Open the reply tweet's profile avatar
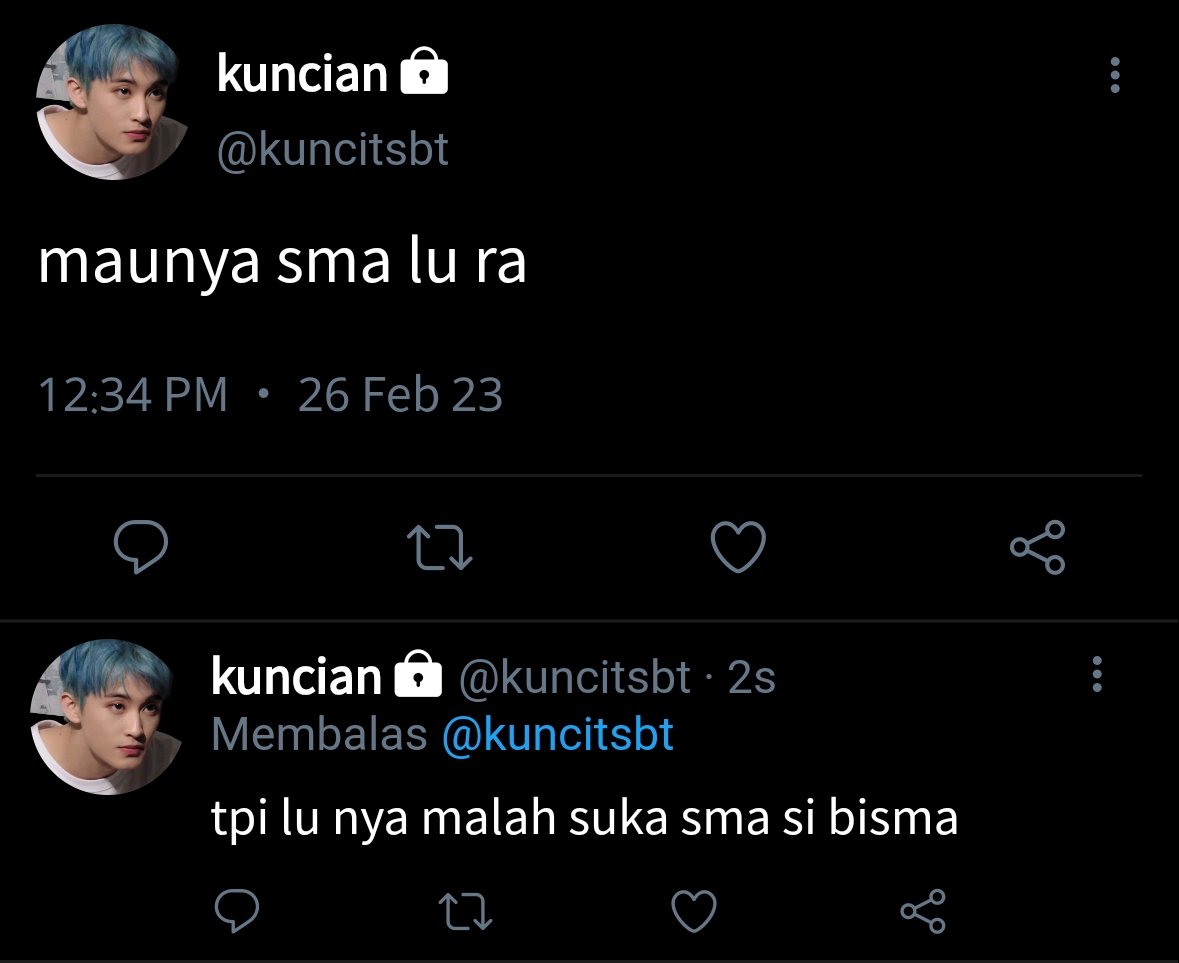1179x963 pixels. 106,717
